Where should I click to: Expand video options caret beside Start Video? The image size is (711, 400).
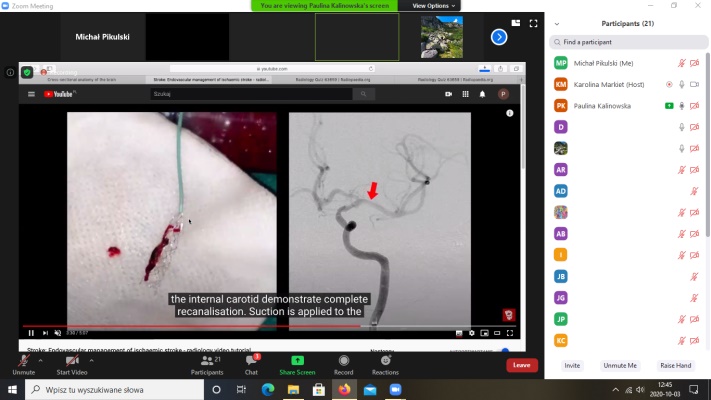point(91,361)
